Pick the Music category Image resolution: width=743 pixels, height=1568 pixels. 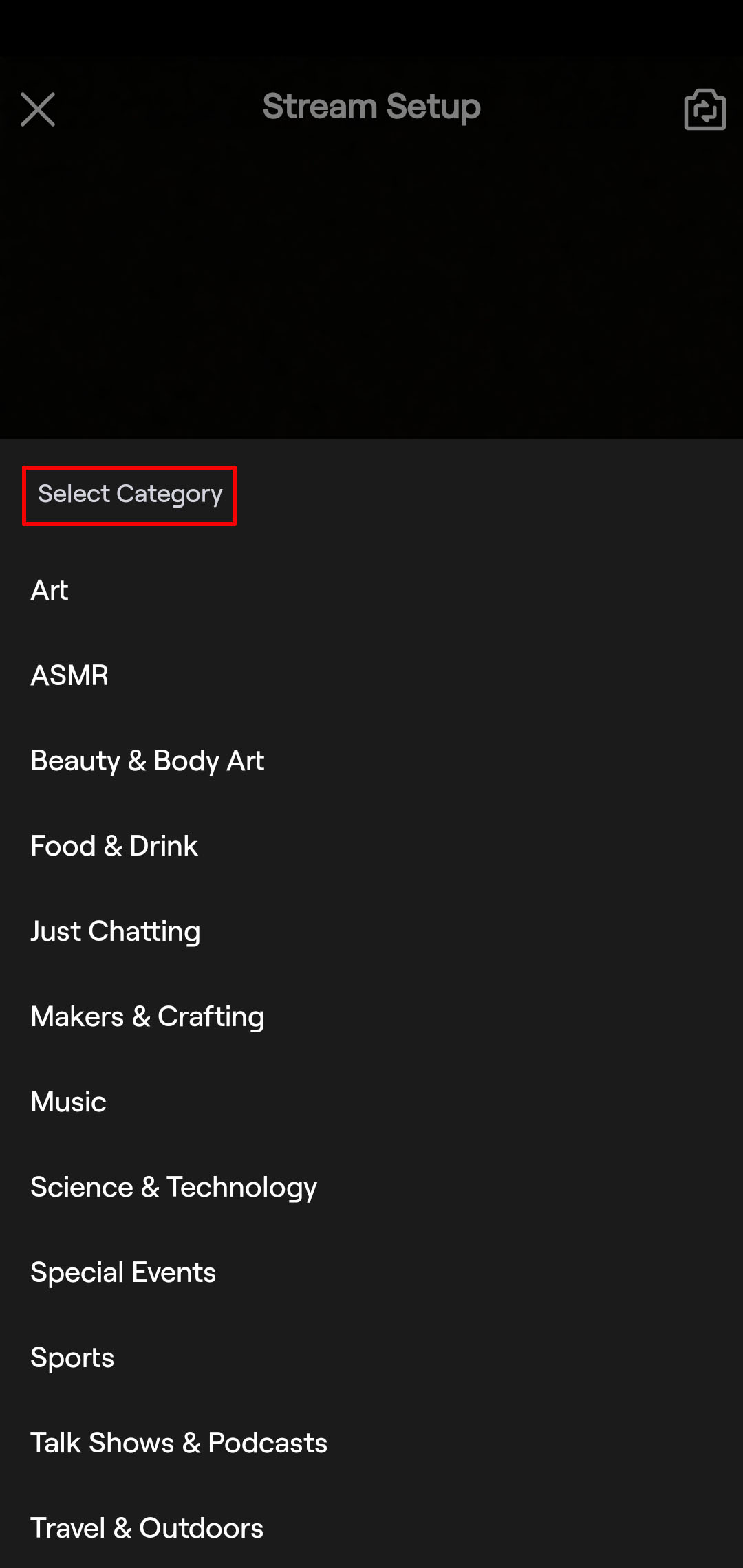(69, 1102)
